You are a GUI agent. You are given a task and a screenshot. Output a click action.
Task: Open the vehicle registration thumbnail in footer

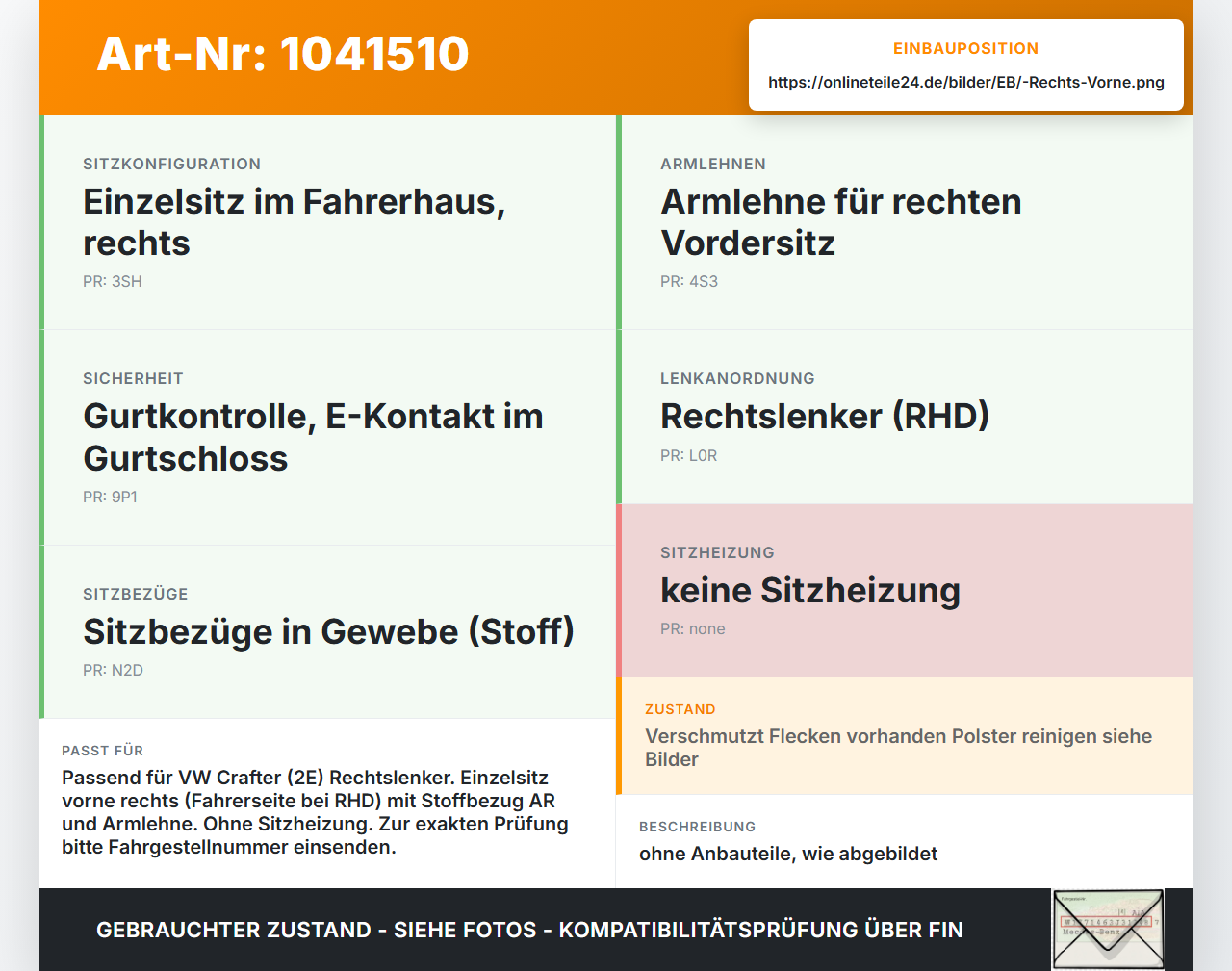tap(1108, 930)
